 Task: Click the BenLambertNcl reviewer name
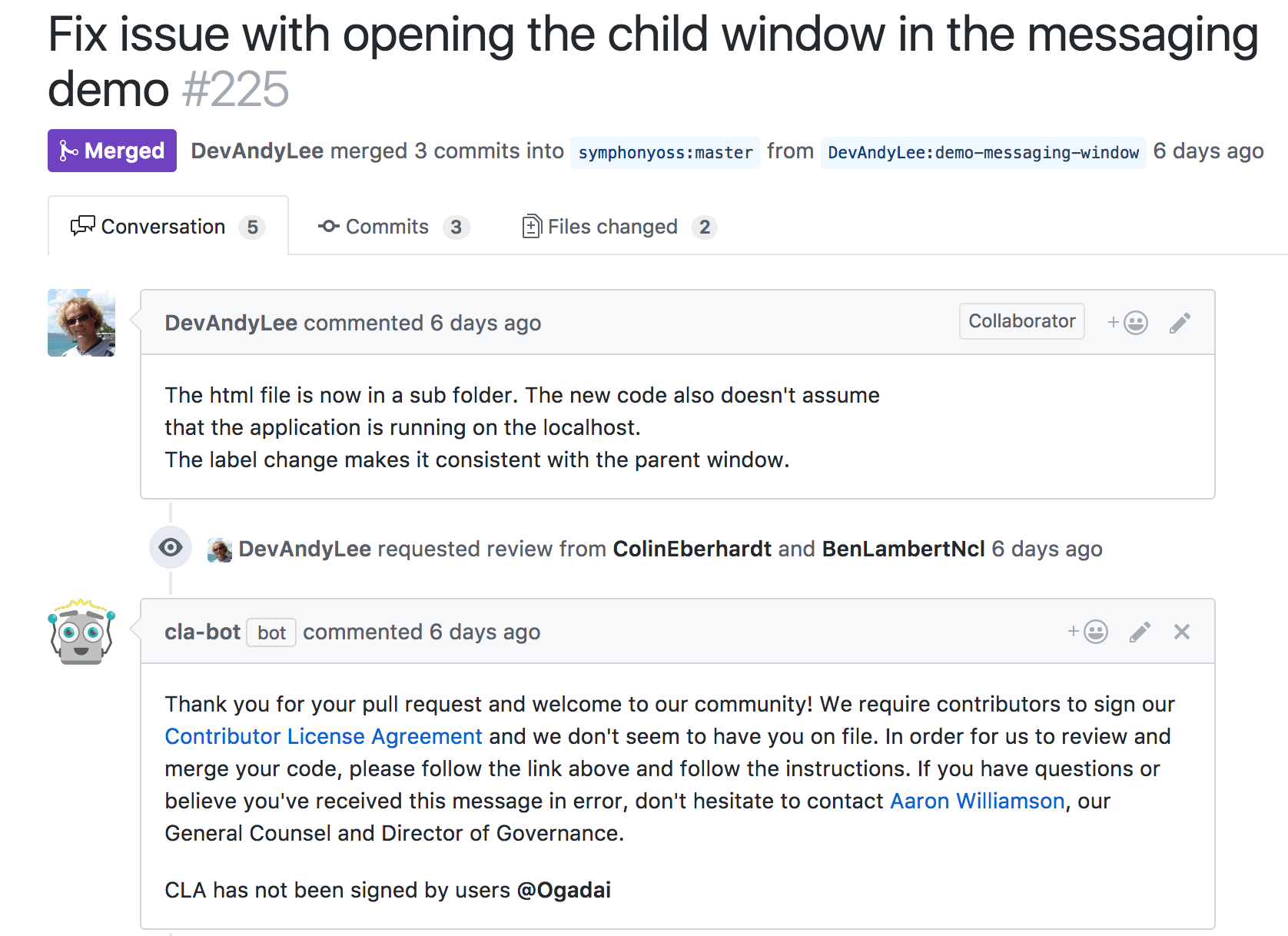(x=903, y=549)
